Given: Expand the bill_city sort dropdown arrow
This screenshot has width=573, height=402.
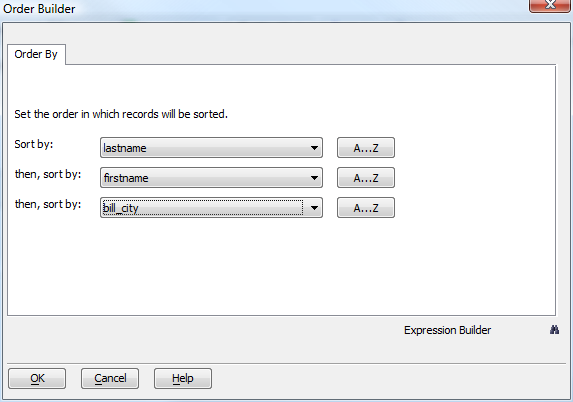Looking at the screenshot, I should point(314,208).
